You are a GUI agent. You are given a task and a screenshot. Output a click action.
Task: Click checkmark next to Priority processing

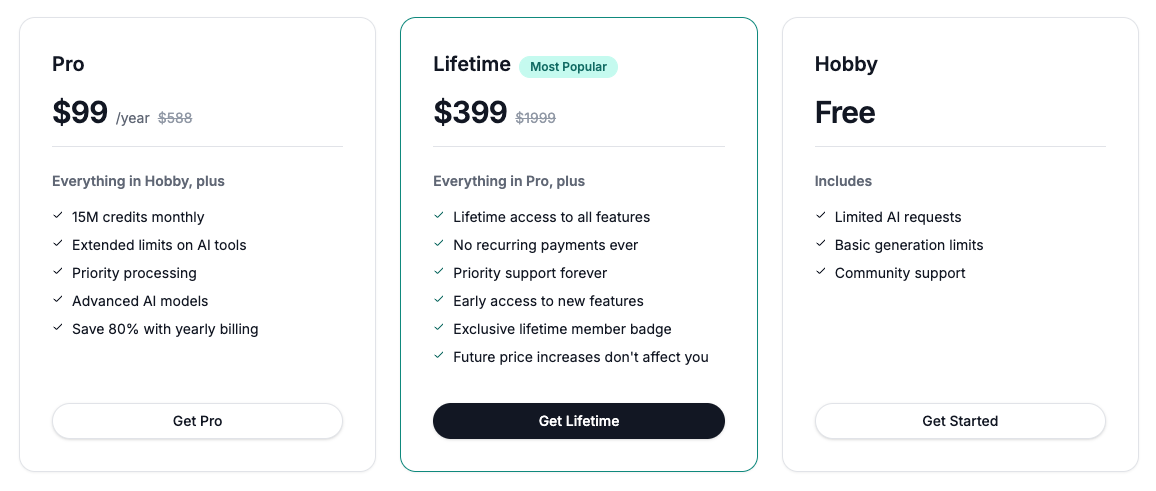(58, 272)
